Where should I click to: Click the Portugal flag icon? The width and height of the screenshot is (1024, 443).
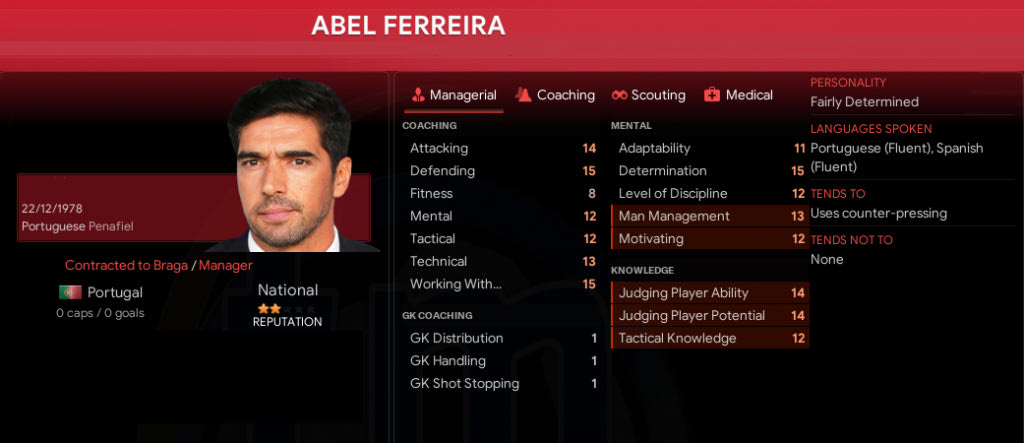point(70,293)
